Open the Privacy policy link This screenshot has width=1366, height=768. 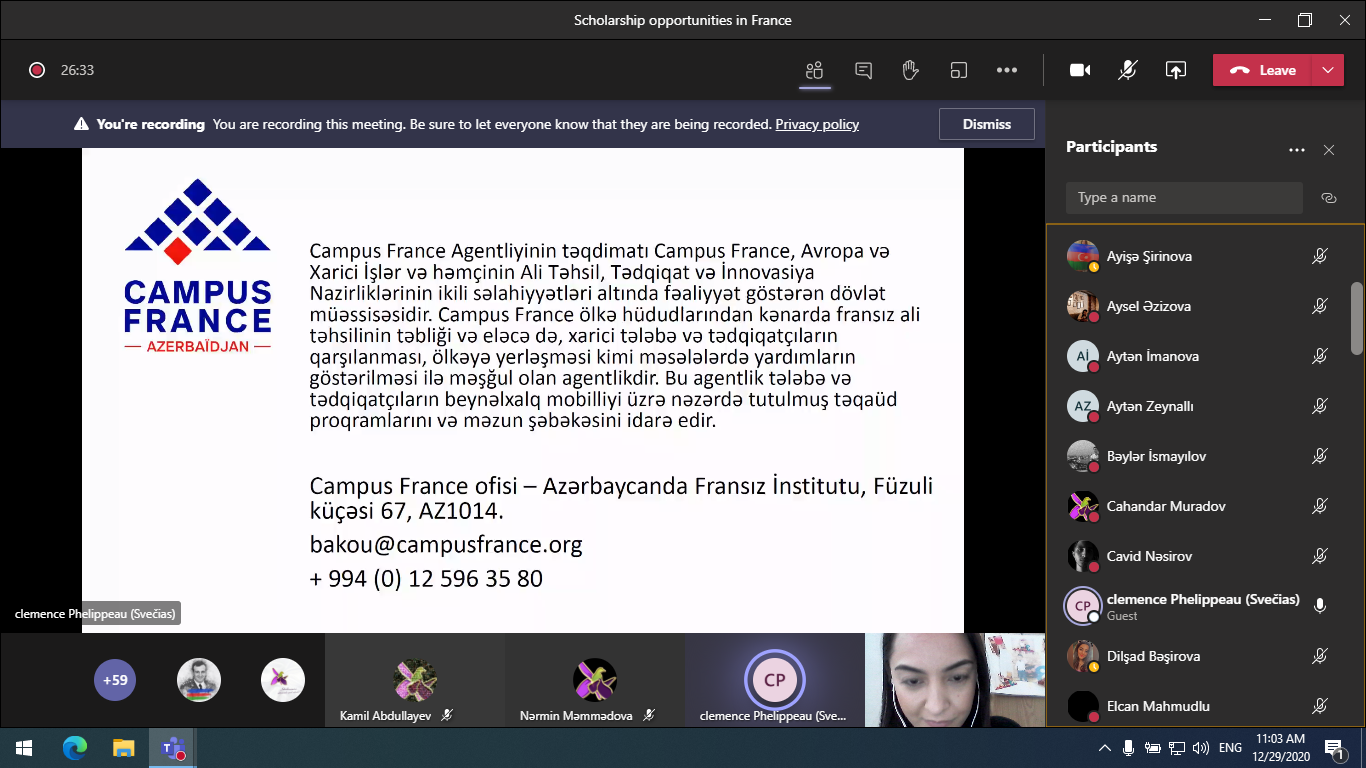pos(817,125)
